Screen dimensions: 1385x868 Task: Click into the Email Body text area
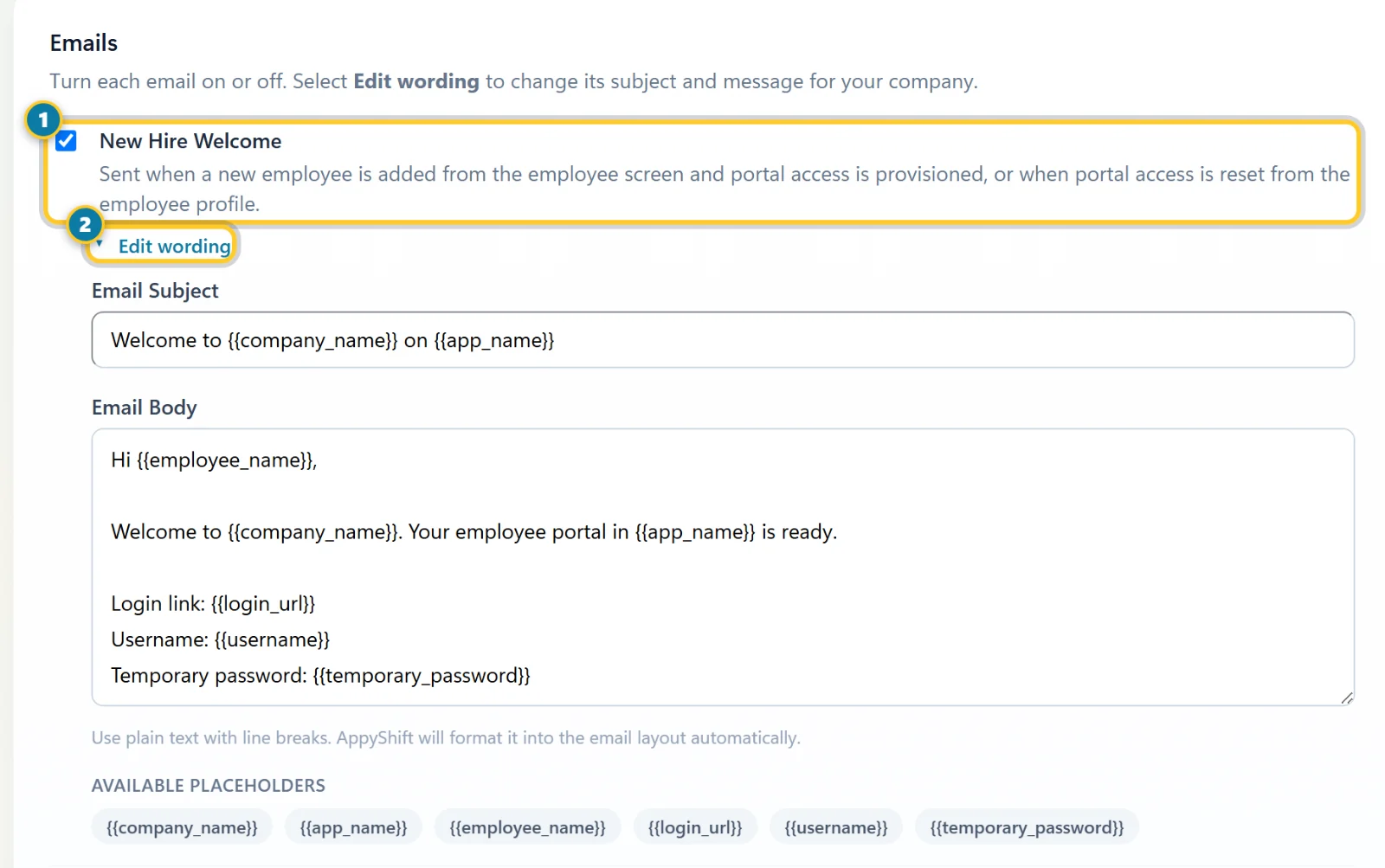pos(723,567)
